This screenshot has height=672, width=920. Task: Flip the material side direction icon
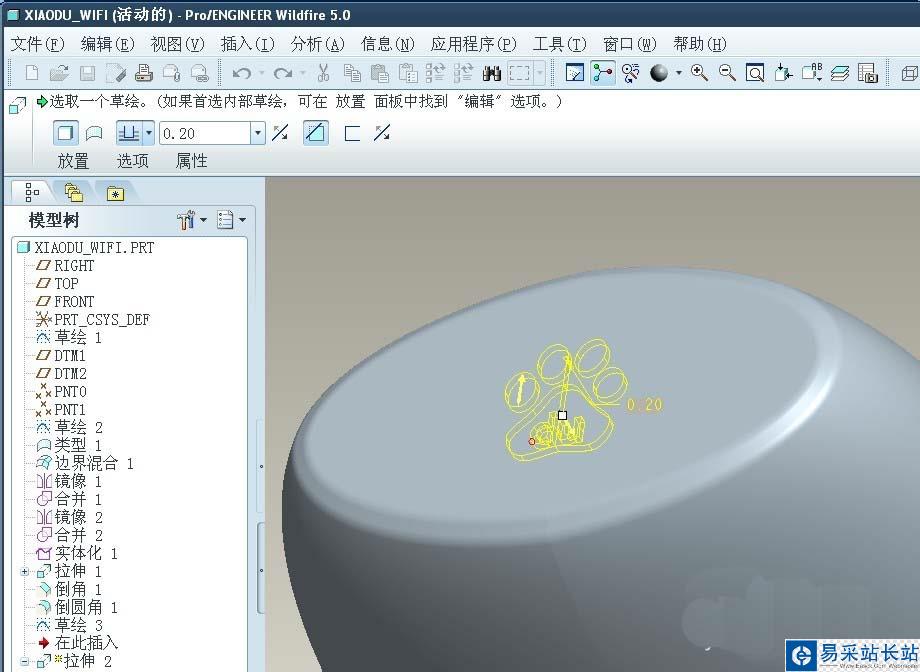382,133
